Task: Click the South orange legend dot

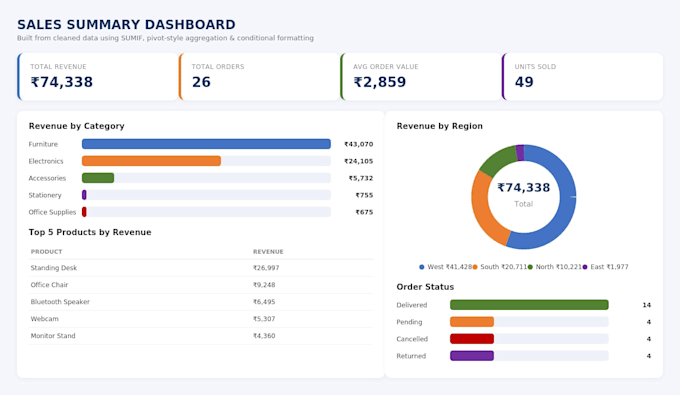Action: pyautogui.click(x=475, y=267)
